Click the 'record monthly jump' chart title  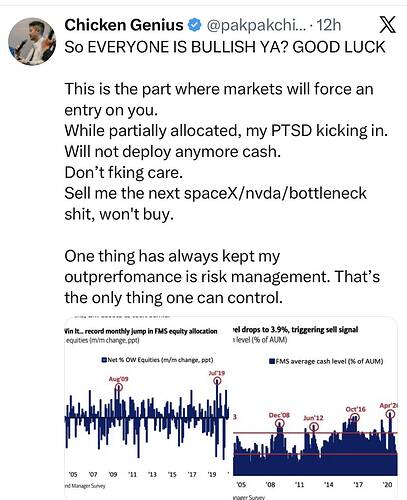pyautogui.click(x=141, y=331)
